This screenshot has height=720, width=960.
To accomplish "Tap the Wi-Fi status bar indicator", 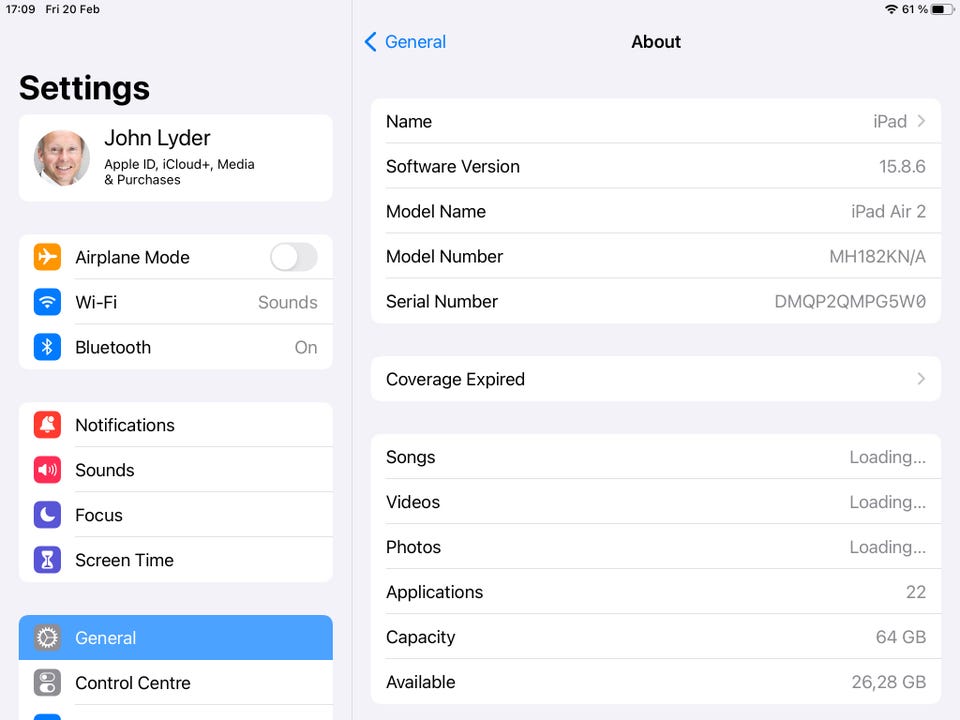I will [891, 9].
